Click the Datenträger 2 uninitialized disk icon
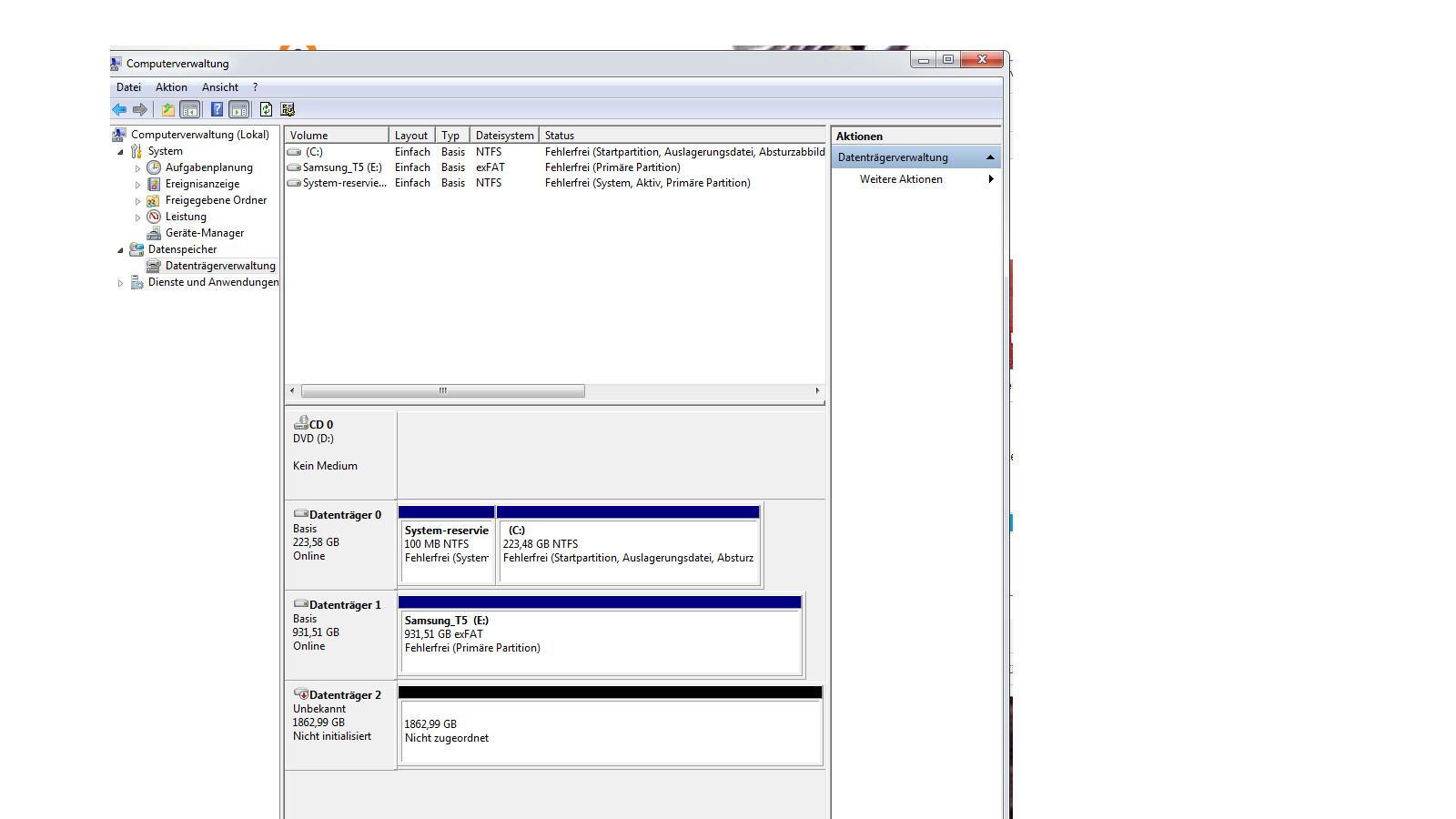The image size is (1456, 819). (300, 693)
